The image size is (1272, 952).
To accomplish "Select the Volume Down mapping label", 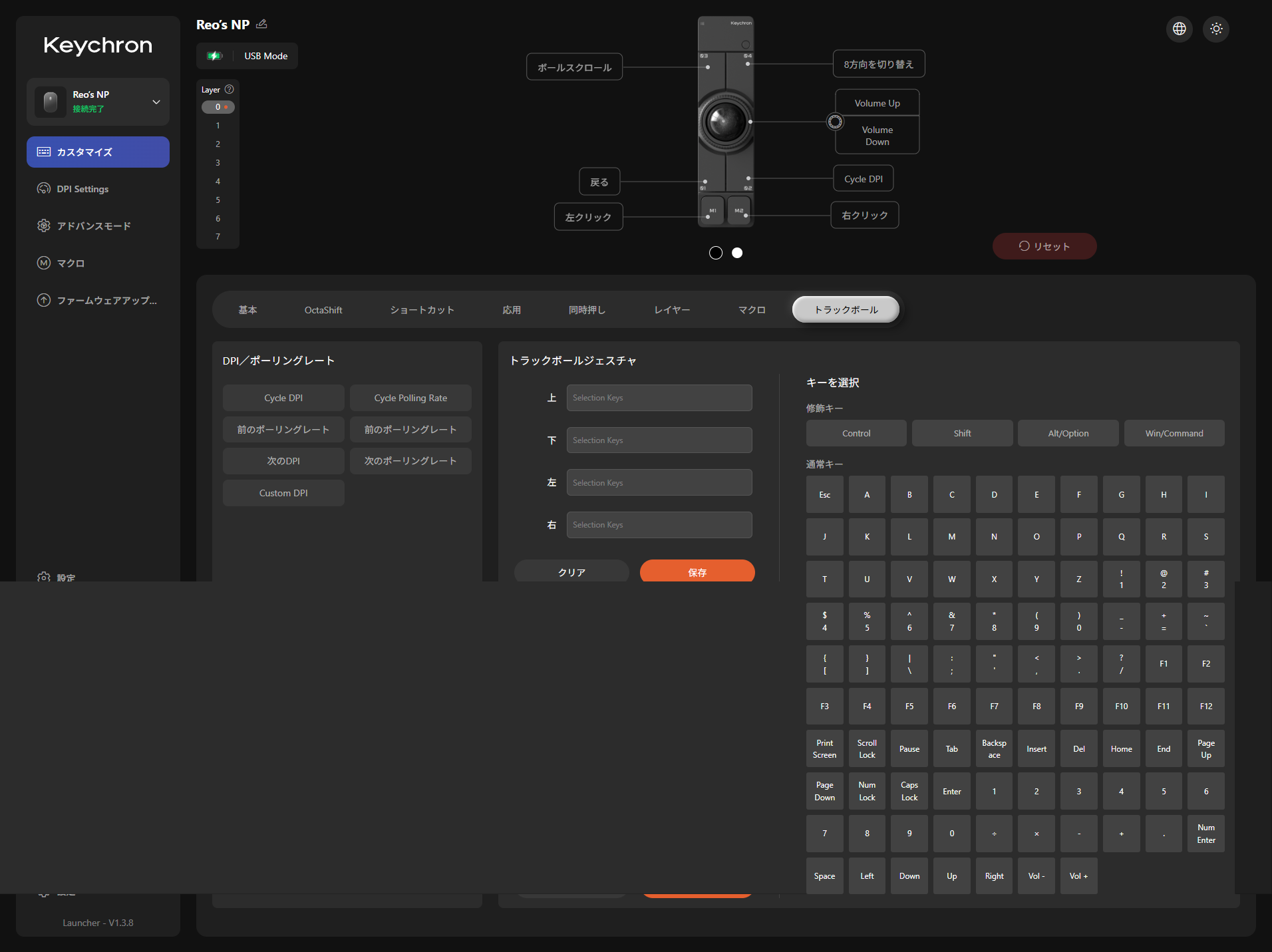I will (877, 136).
